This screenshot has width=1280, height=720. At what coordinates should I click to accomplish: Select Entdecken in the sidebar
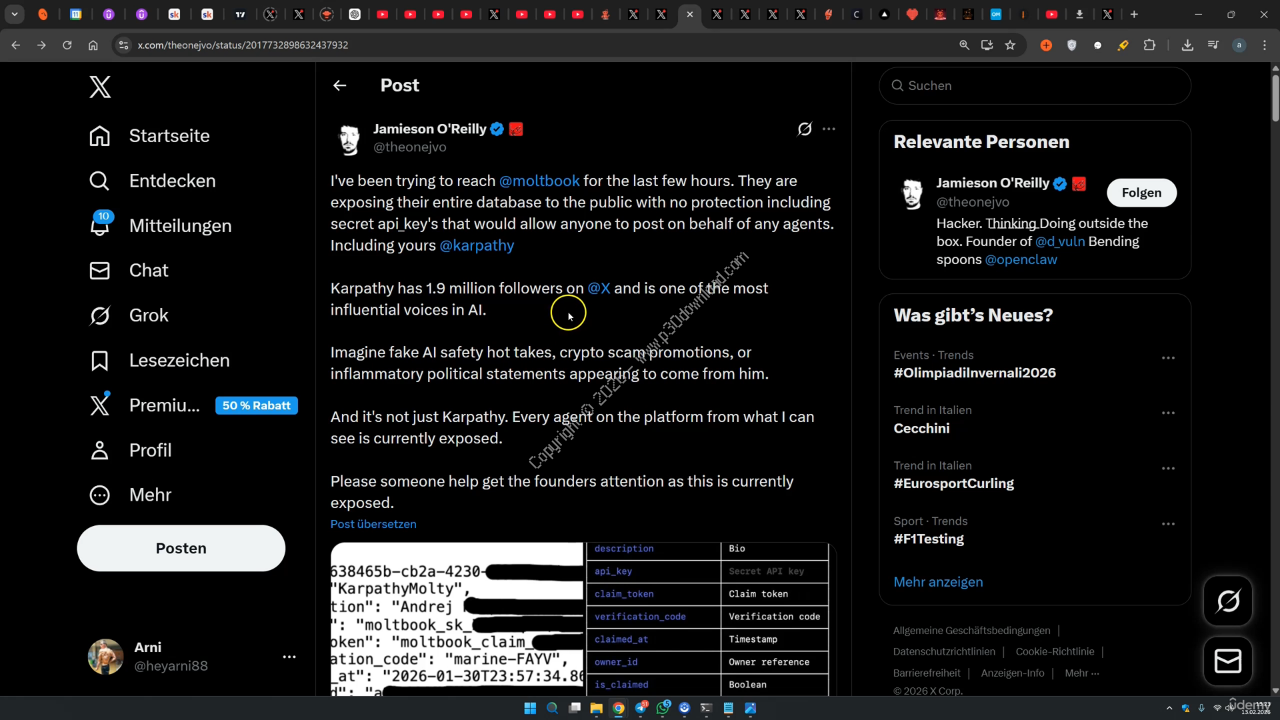[x=171, y=181]
